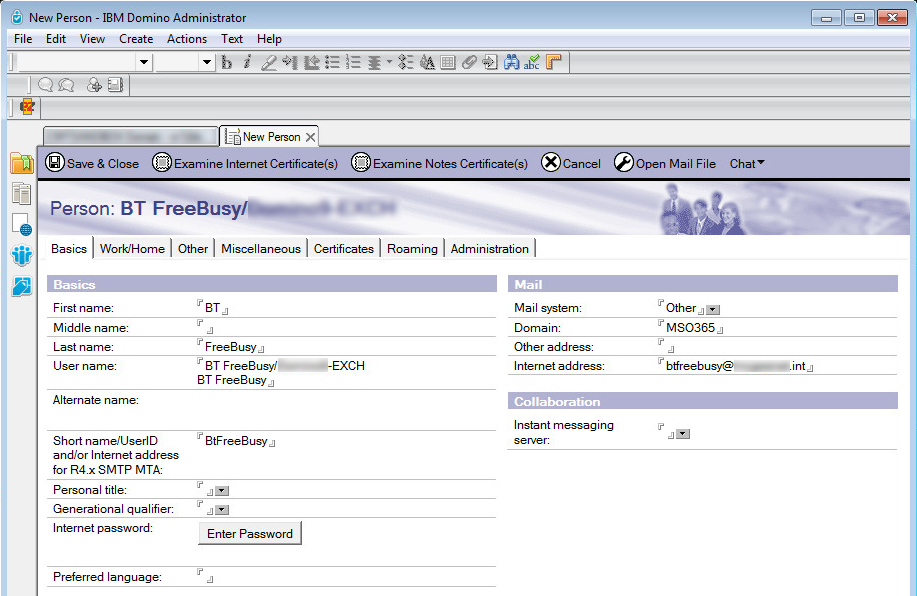Image resolution: width=917 pixels, height=596 pixels.
Task: Open the blue files icon in sidebar
Action: point(22,286)
